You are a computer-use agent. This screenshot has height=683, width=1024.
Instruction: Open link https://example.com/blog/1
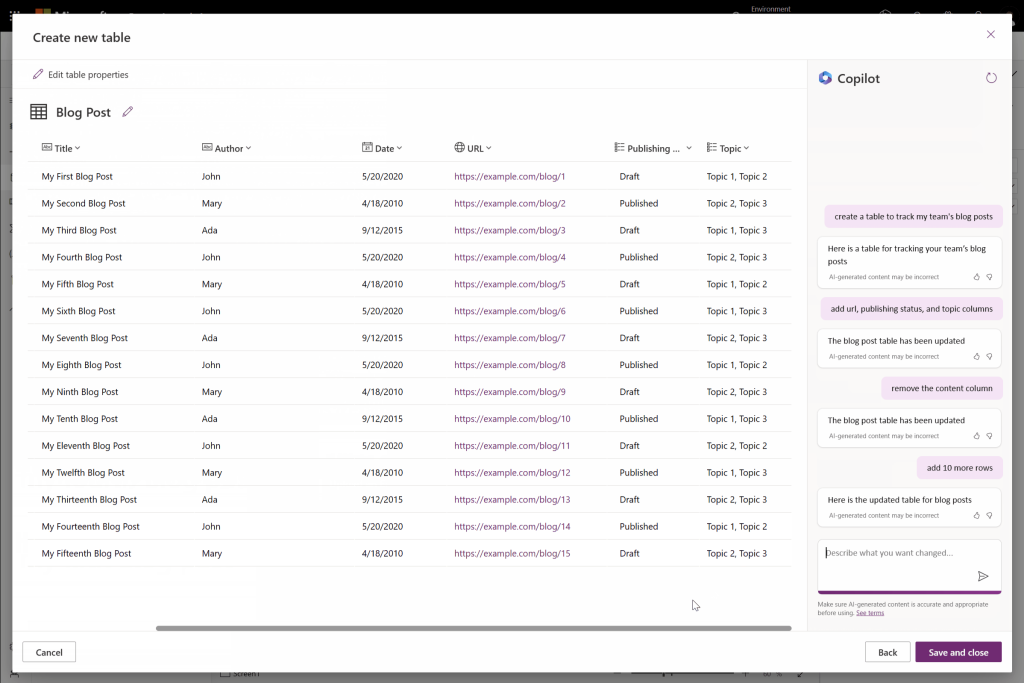(509, 176)
